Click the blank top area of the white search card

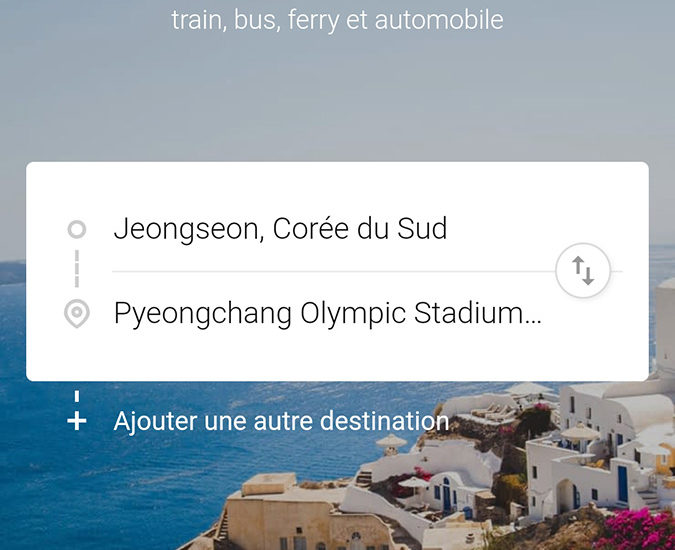click(x=337, y=184)
